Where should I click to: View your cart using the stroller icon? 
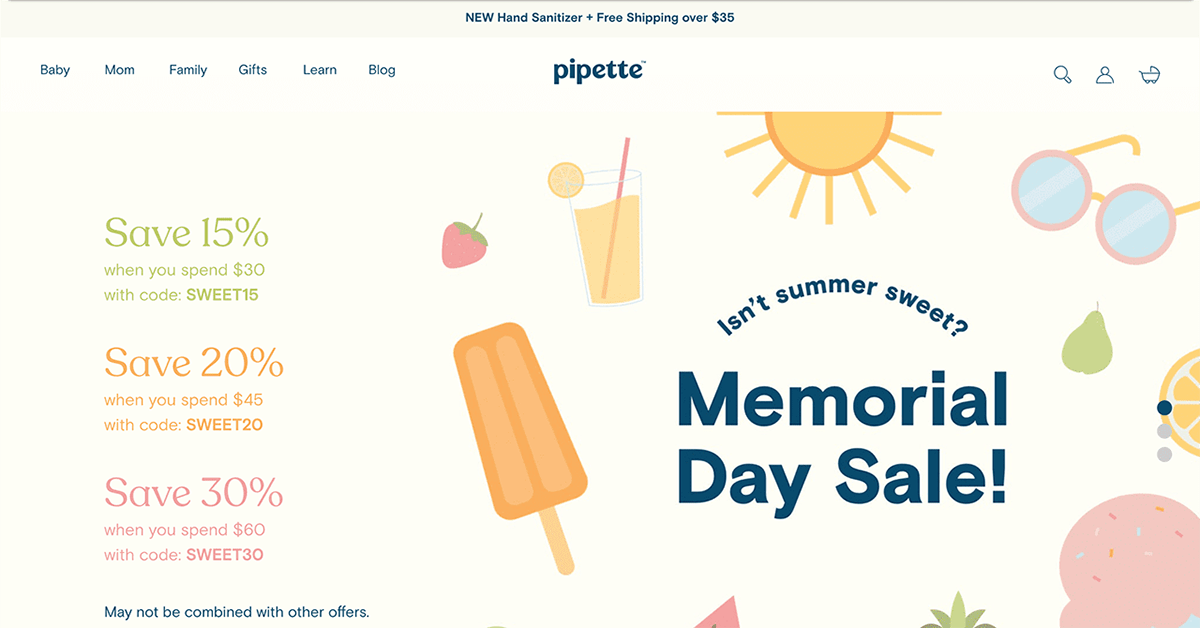1149,74
